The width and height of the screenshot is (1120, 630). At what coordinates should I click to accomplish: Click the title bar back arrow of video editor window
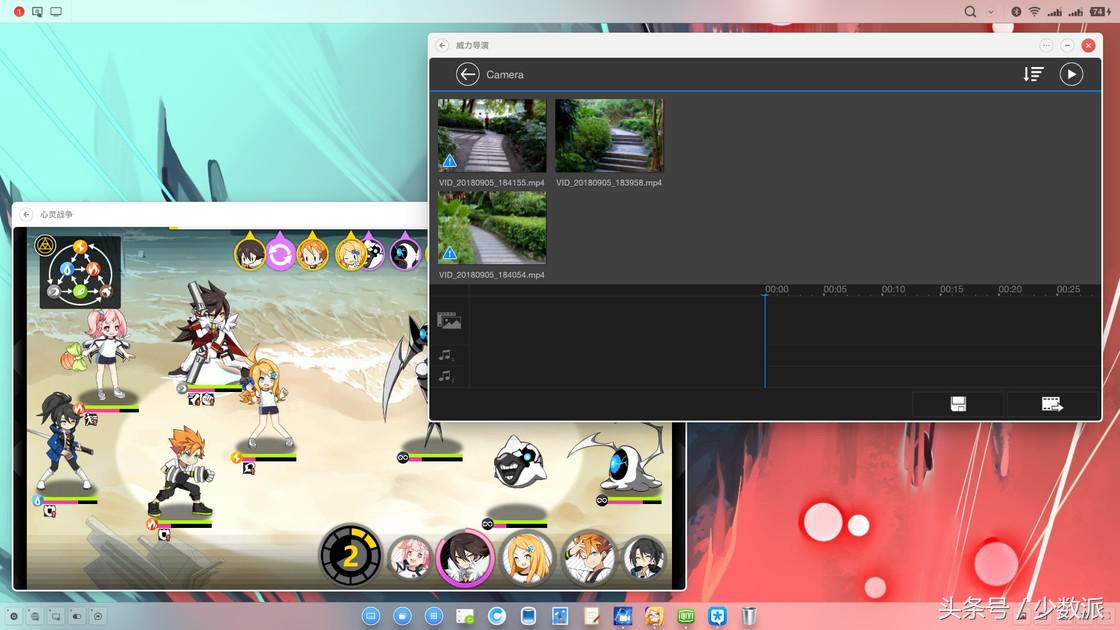tap(442, 45)
